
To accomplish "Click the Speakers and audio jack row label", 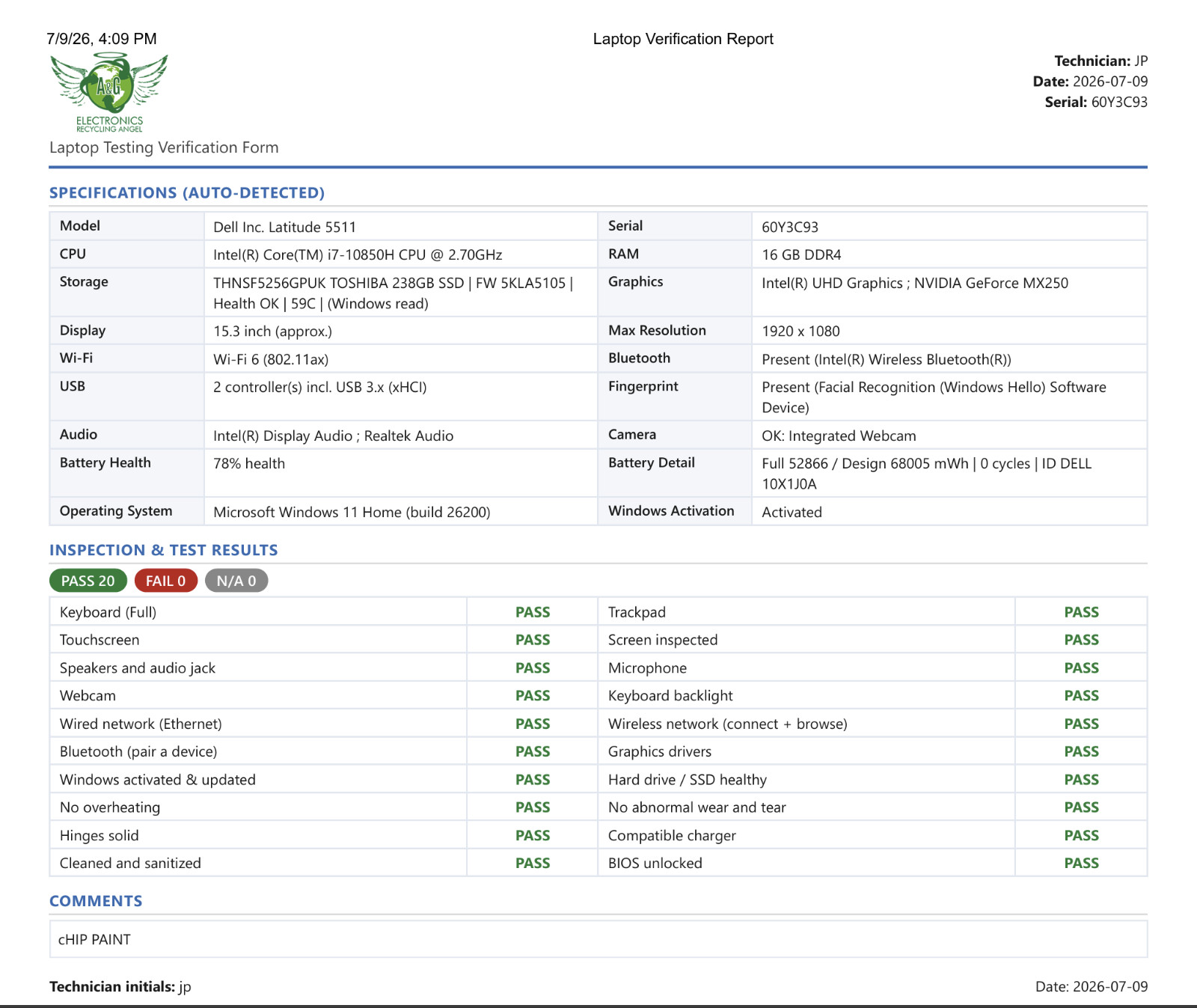I will pos(138,668).
